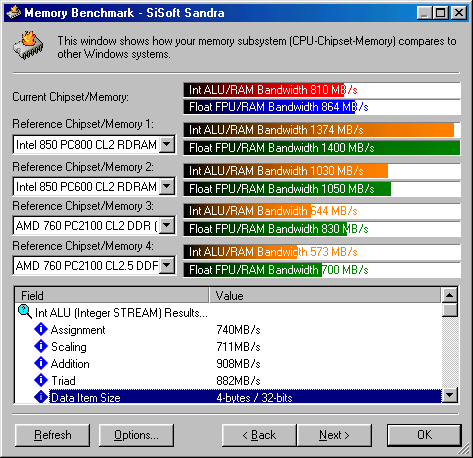The width and height of the screenshot is (473, 458).
Task: Select the AMD 760 PC2100 CL2 DDR combo box
Action: click(x=94, y=226)
